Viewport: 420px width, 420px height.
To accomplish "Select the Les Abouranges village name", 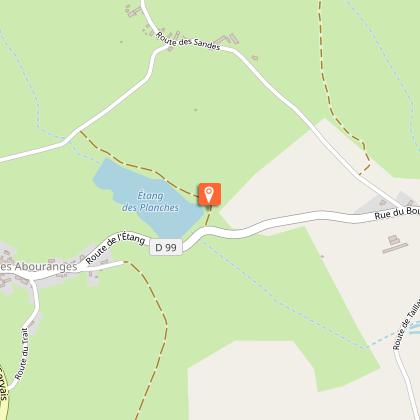I will pos(39,267).
